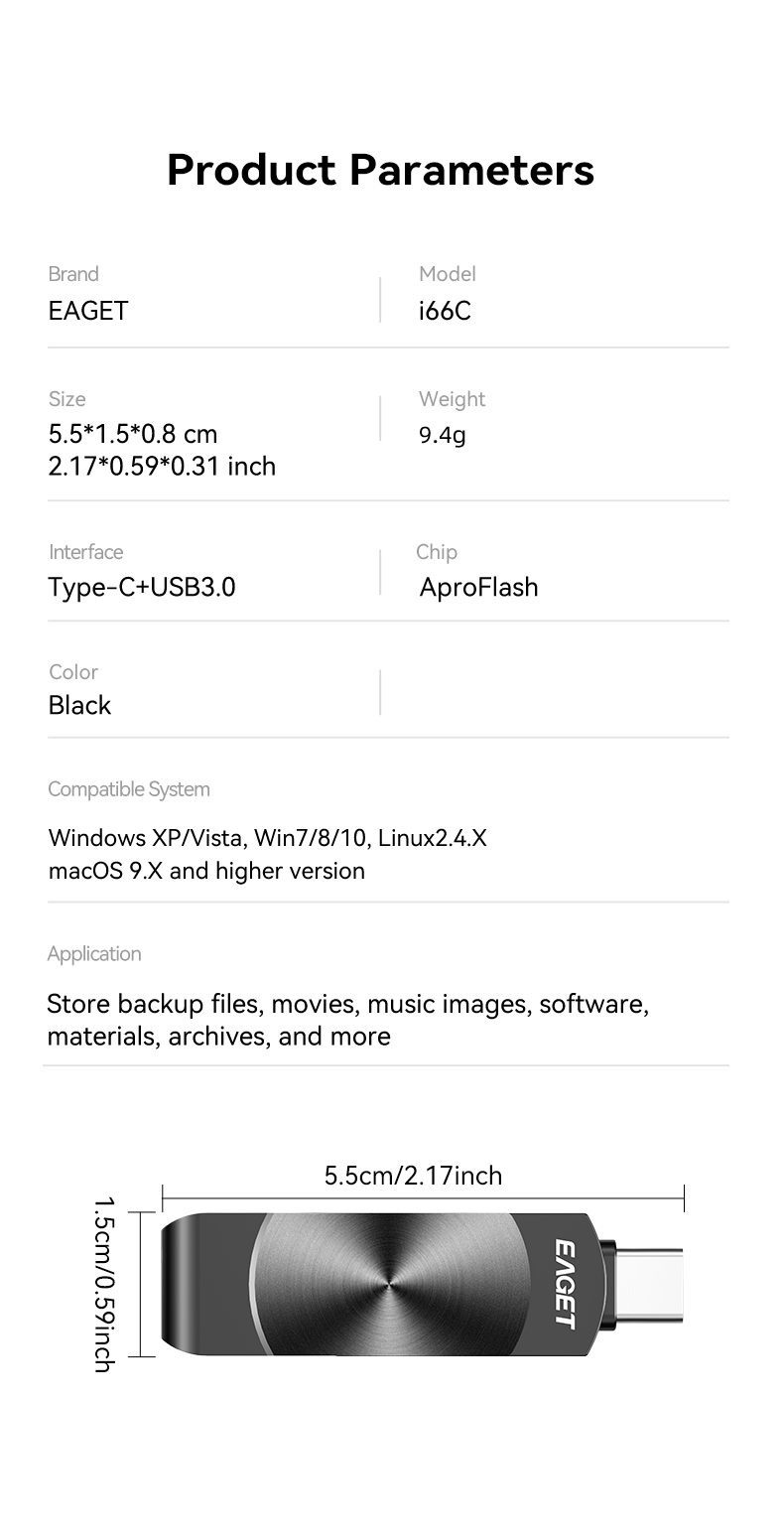Click the 9.4g weight value
Viewport: 784px width, 1540px height.
click(442, 435)
